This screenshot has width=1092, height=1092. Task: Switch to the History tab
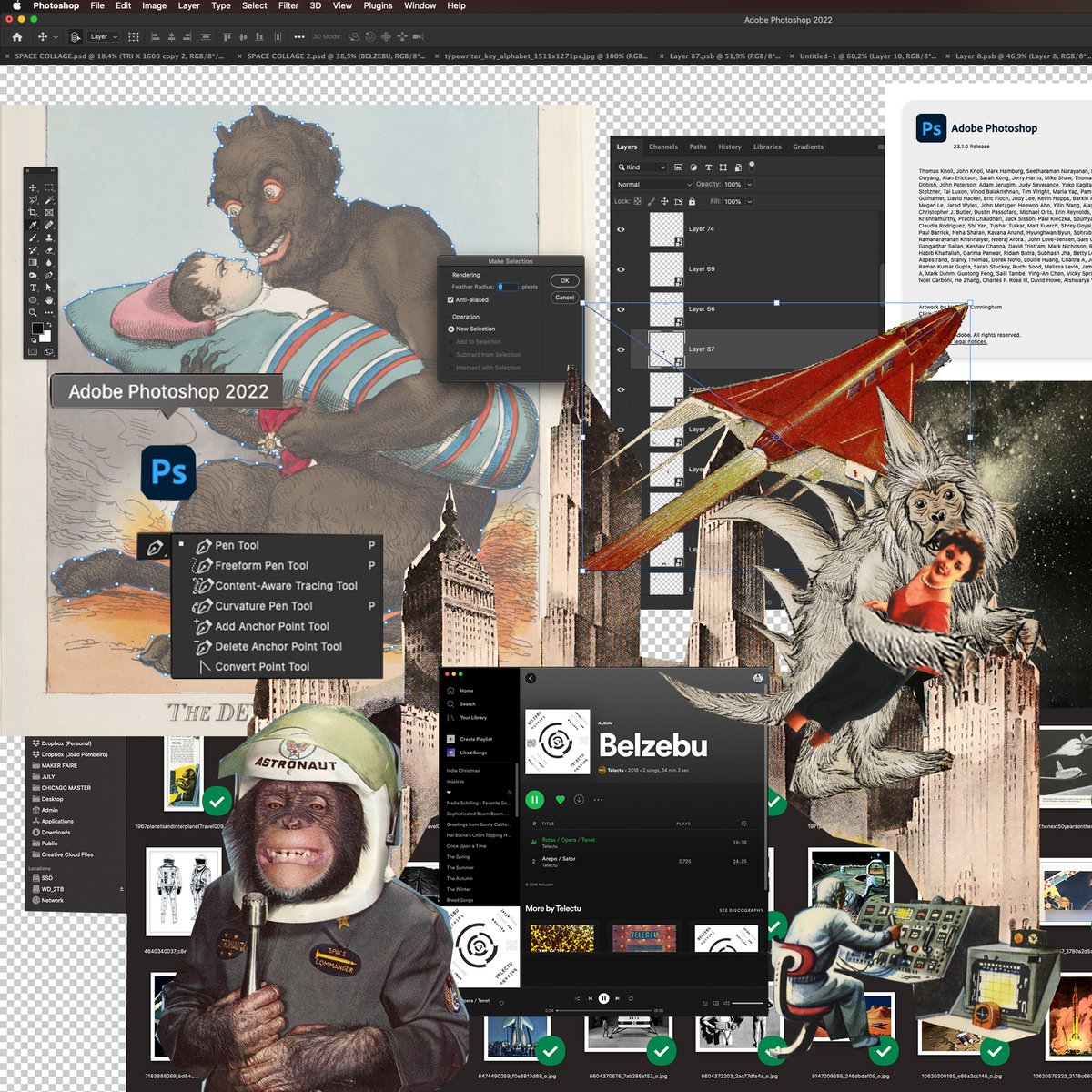[x=730, y=147]
